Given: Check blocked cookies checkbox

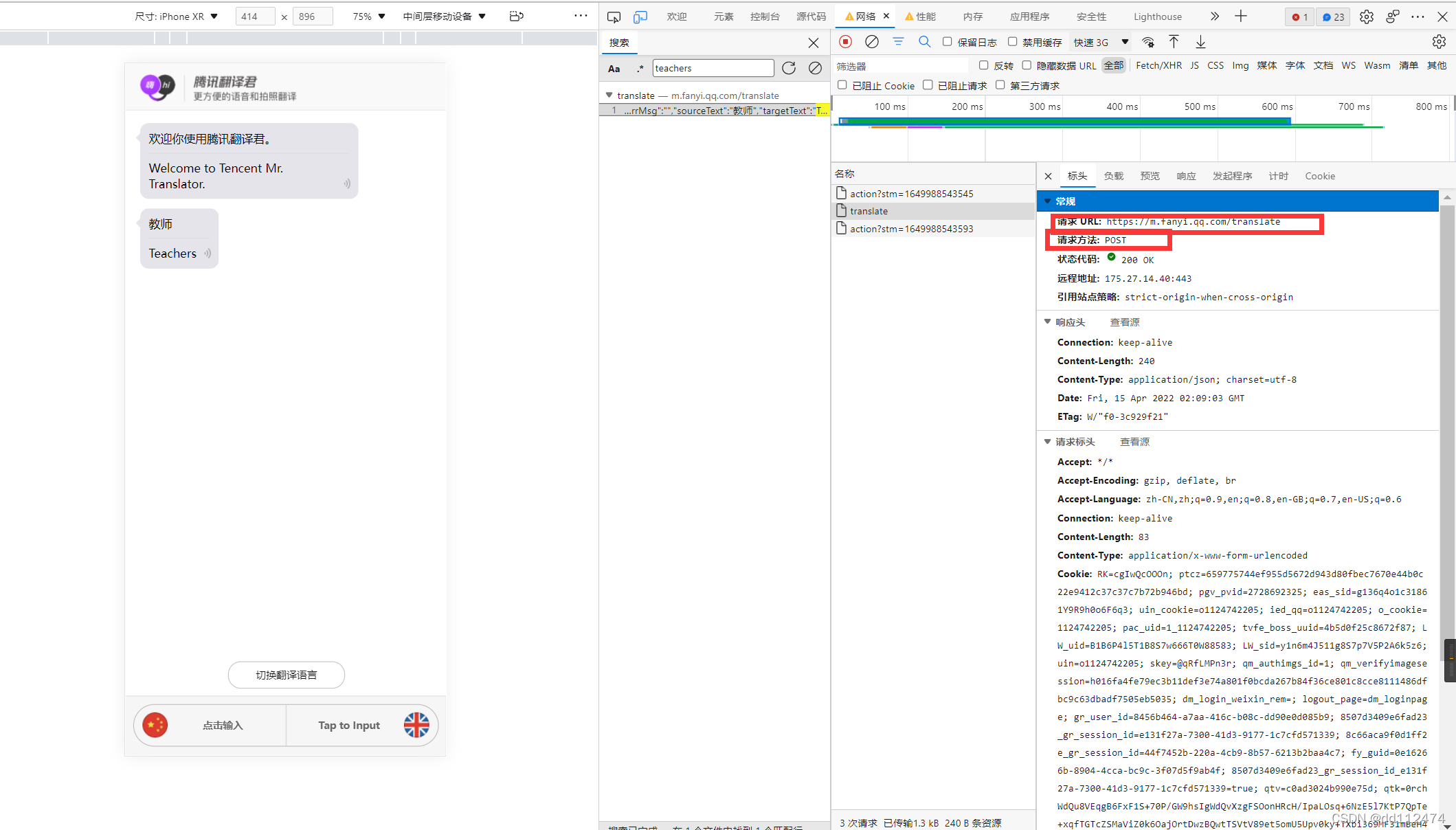Looking at the screenshot, I should [842, 85].
